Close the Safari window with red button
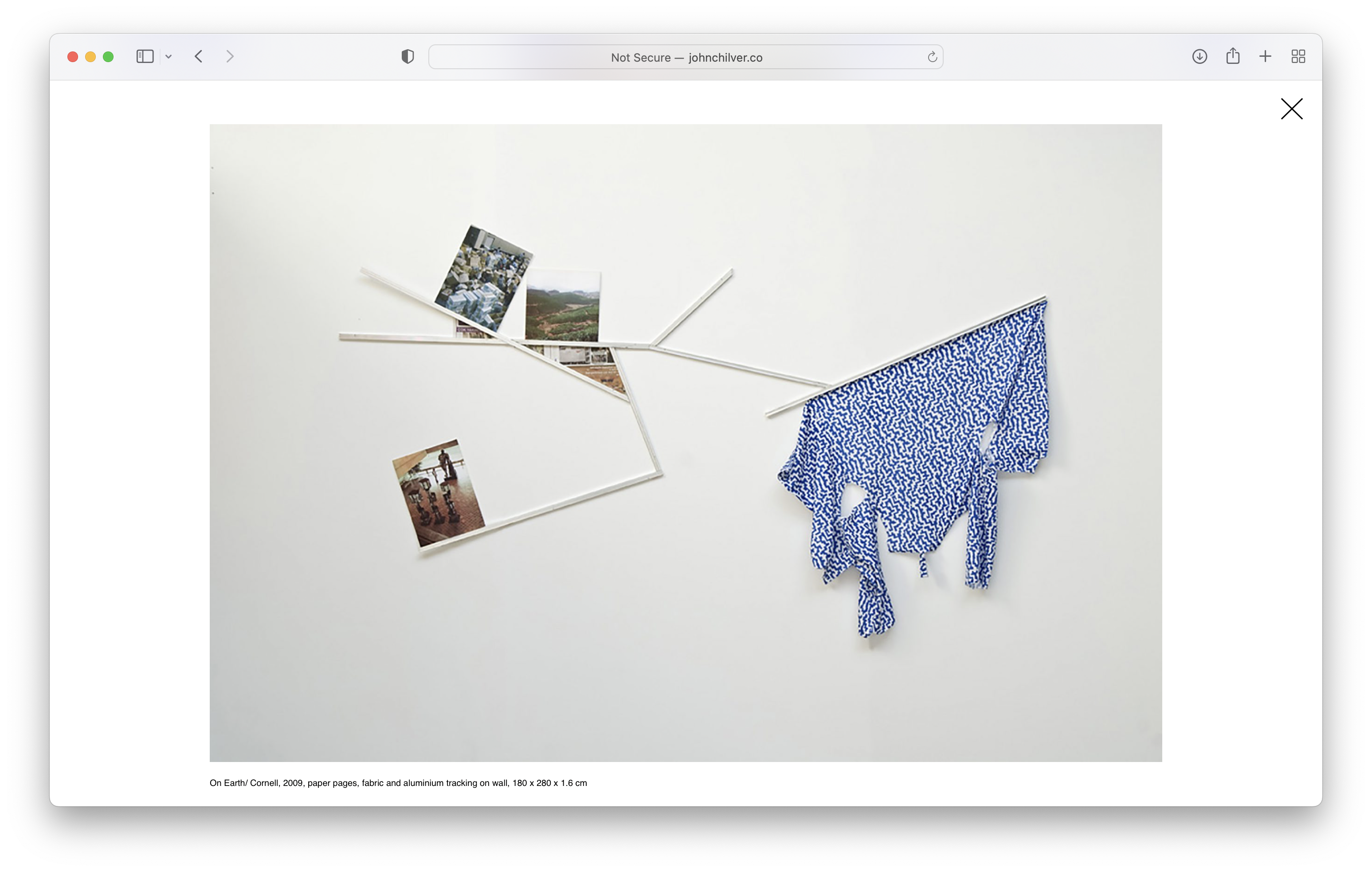Viewport: 1372px width, 872px height. coord(72,56)
